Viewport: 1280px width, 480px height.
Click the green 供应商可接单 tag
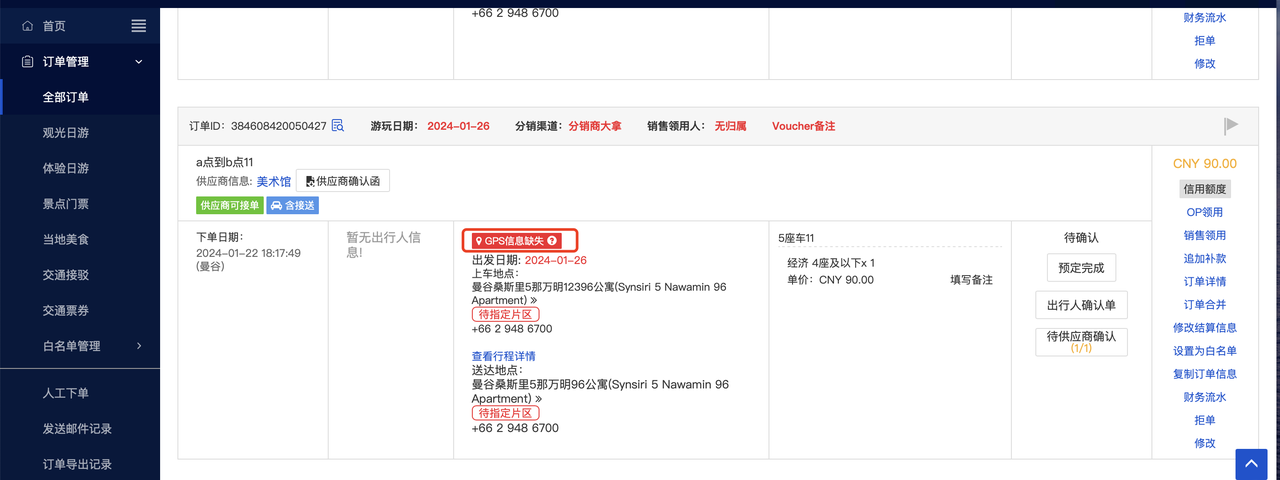(229, 206)
